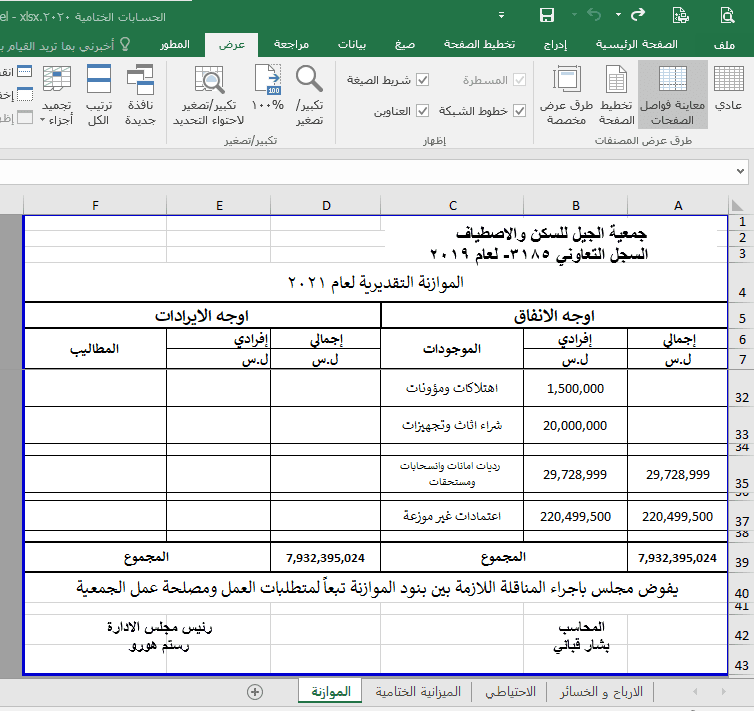Open the Data (بيانات) tab
The height and width of the screenshot is (711, 754).
coord(352,45)
